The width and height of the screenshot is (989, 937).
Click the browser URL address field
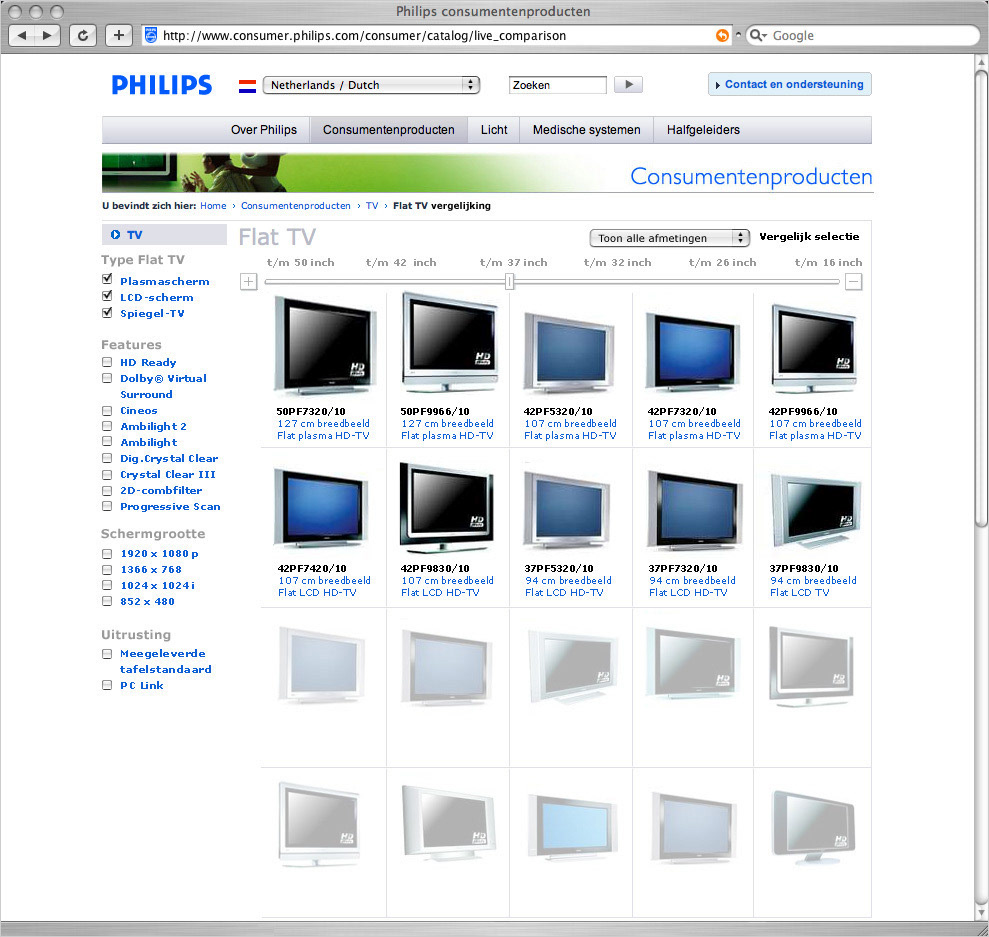pos(435,35)
